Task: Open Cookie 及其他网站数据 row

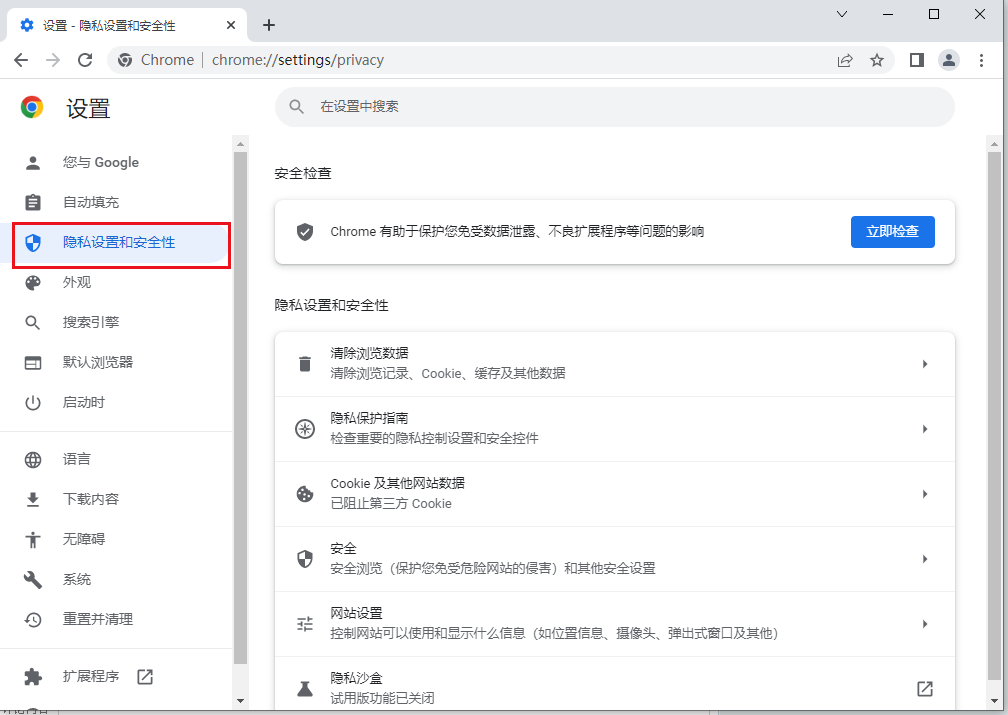Action: 615,494
